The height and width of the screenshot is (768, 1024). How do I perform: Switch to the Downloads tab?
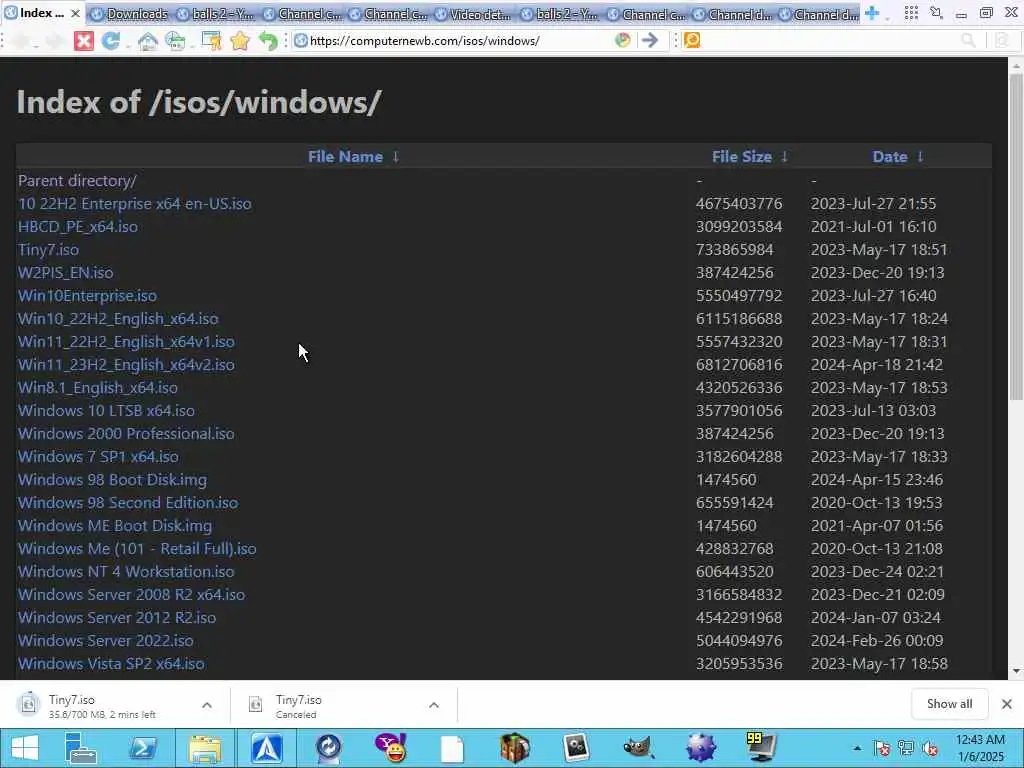tap(129, 14)
